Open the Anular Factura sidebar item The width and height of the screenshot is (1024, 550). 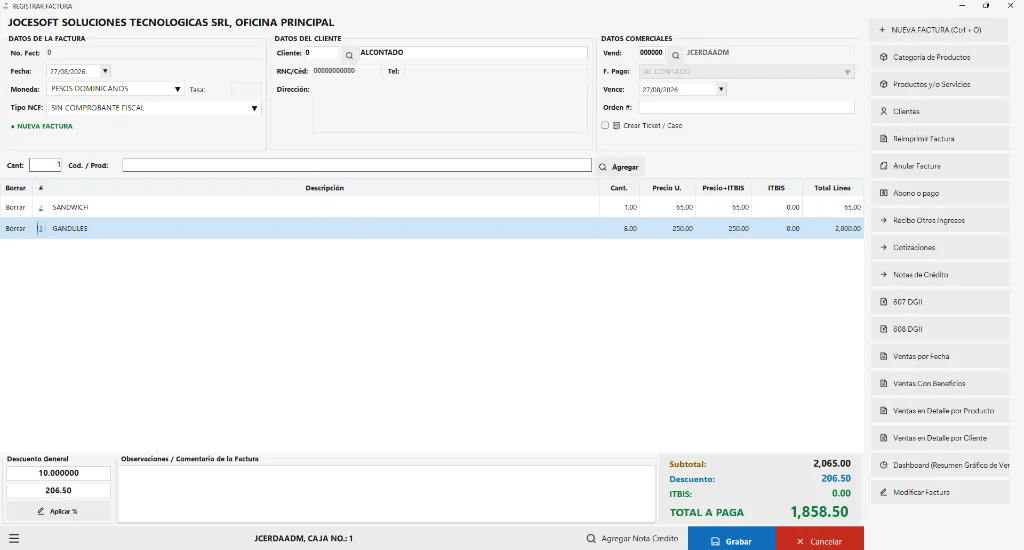940,166
